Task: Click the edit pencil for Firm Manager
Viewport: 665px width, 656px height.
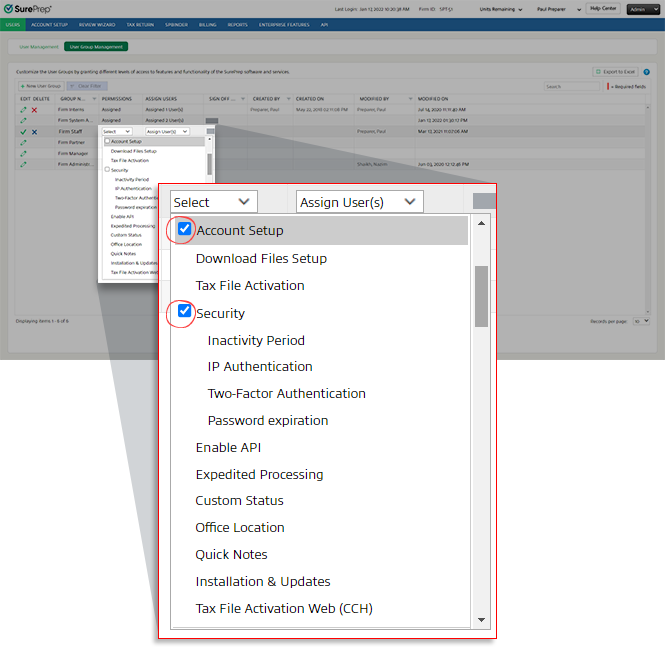Action: [23, 153]
